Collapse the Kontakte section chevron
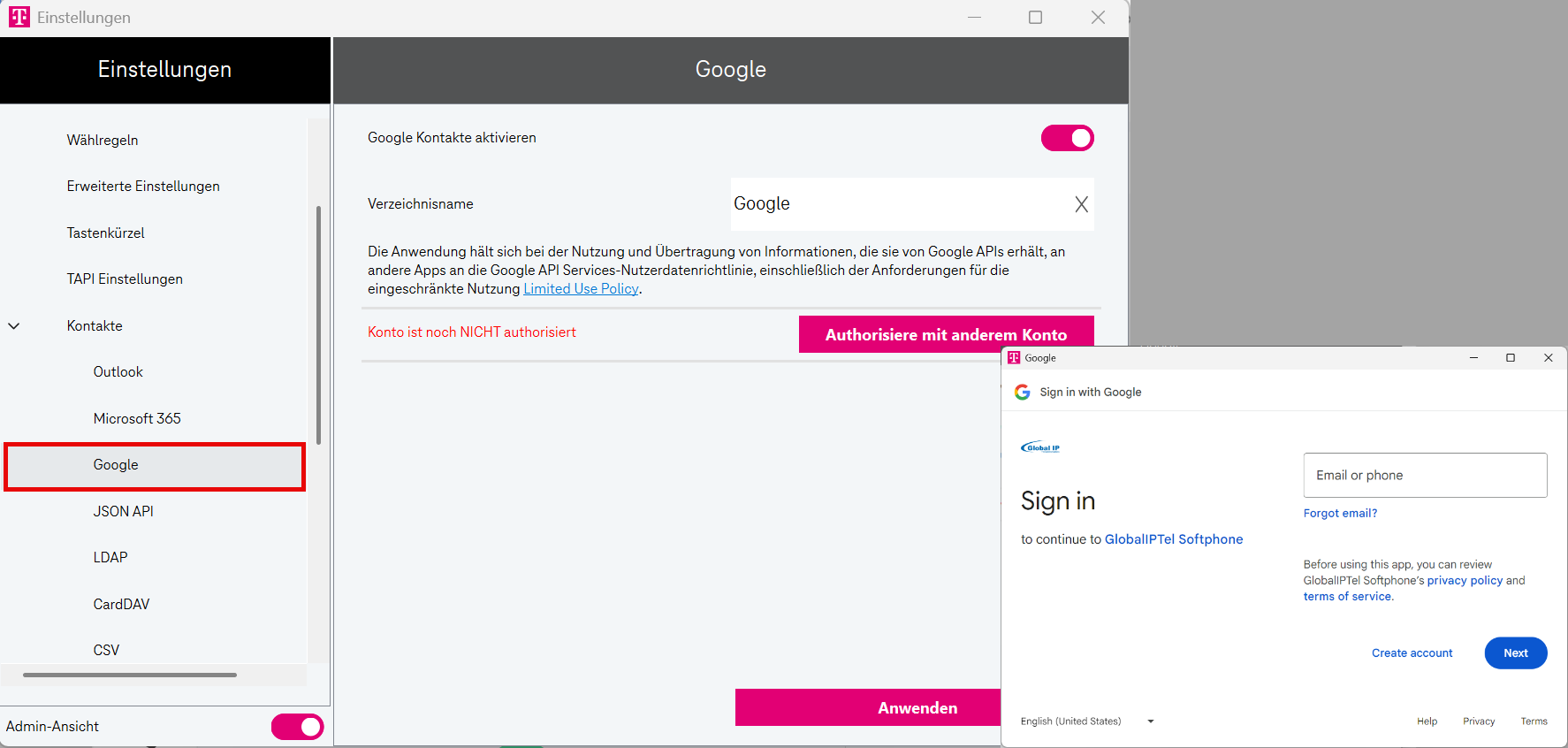The height and width of the screenshot is (748, 1568). pos(14,326)
